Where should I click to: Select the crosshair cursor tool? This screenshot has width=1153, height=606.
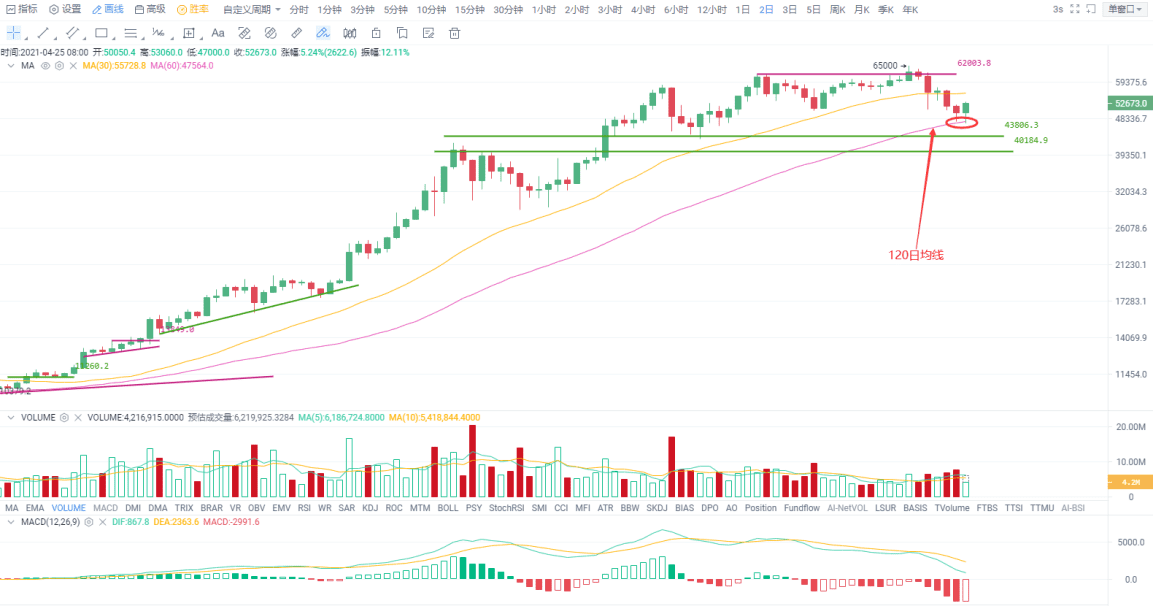(13, 33)
